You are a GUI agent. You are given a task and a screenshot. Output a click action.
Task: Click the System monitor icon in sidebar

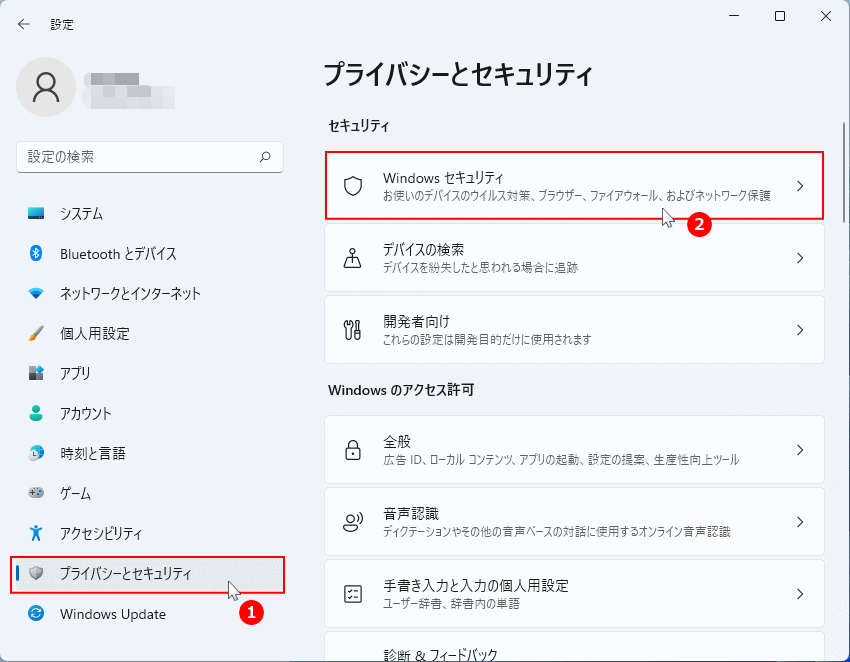36,213
